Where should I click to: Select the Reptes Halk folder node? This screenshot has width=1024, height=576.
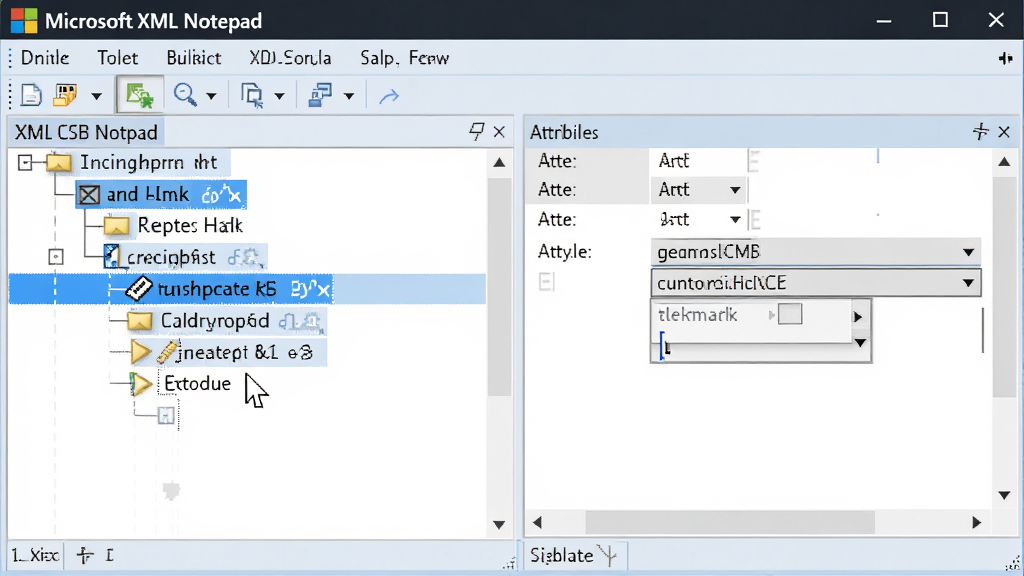[173, 226]
